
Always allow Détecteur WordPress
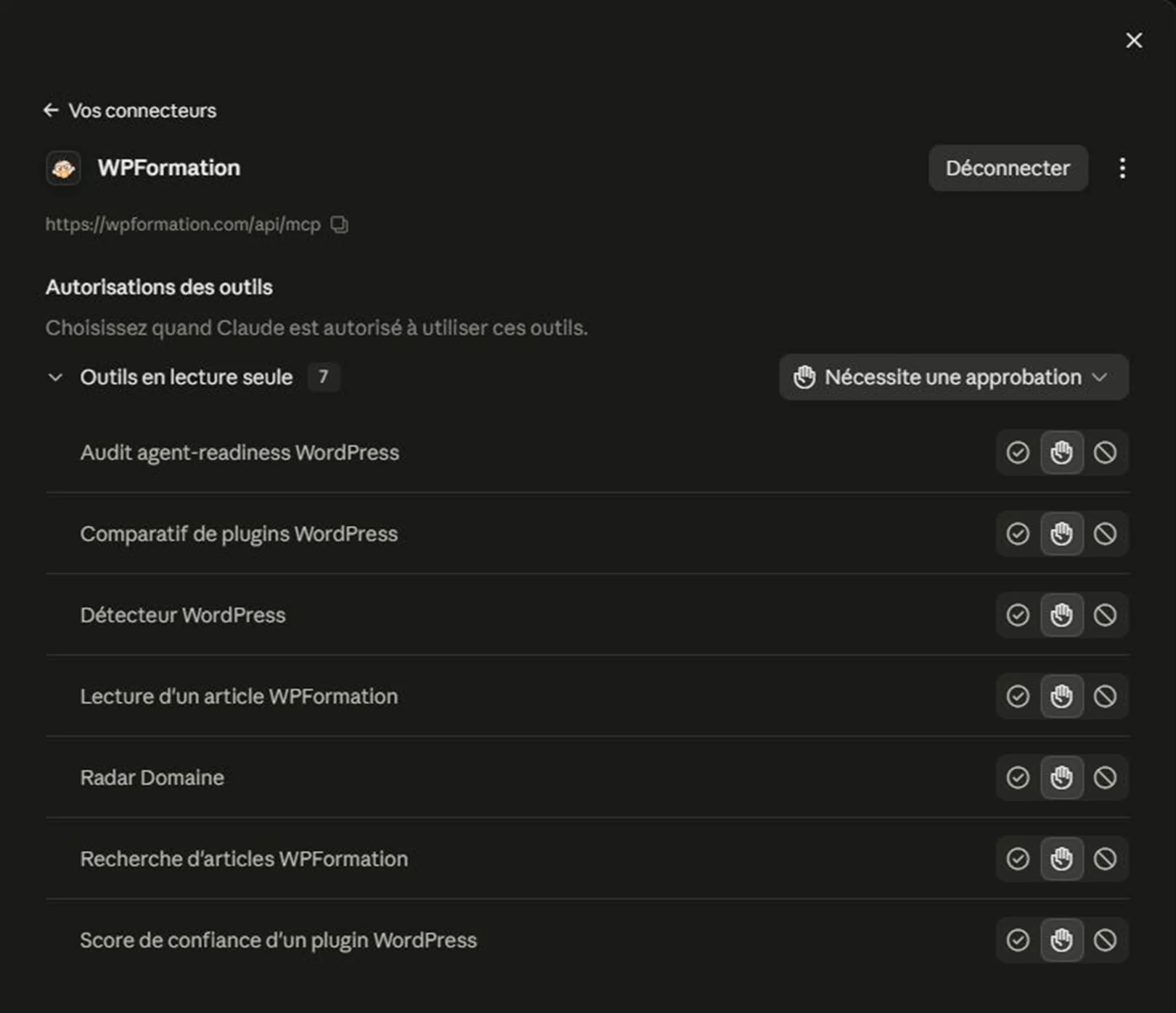click(1018, 615)
